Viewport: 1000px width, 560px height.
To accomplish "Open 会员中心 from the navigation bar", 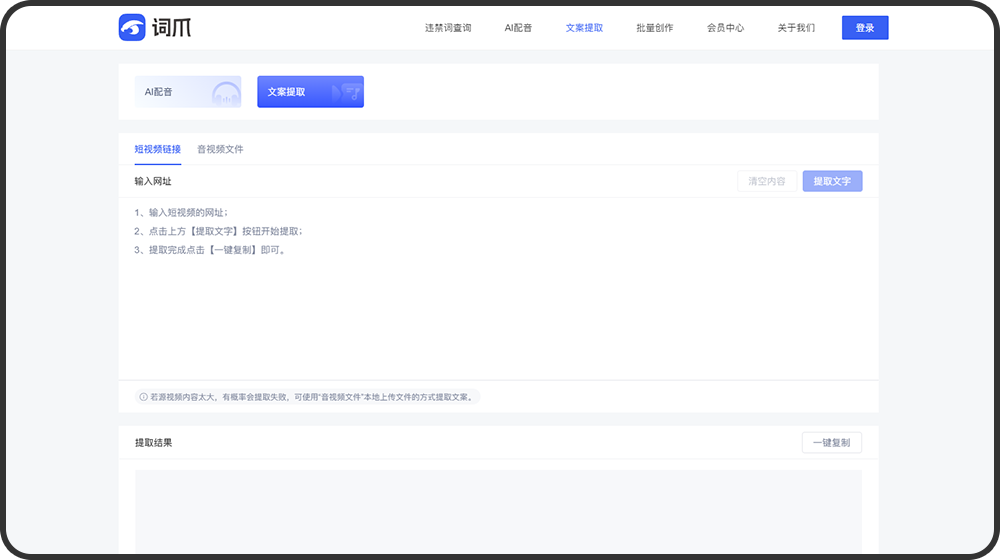I will pos(725,28).
